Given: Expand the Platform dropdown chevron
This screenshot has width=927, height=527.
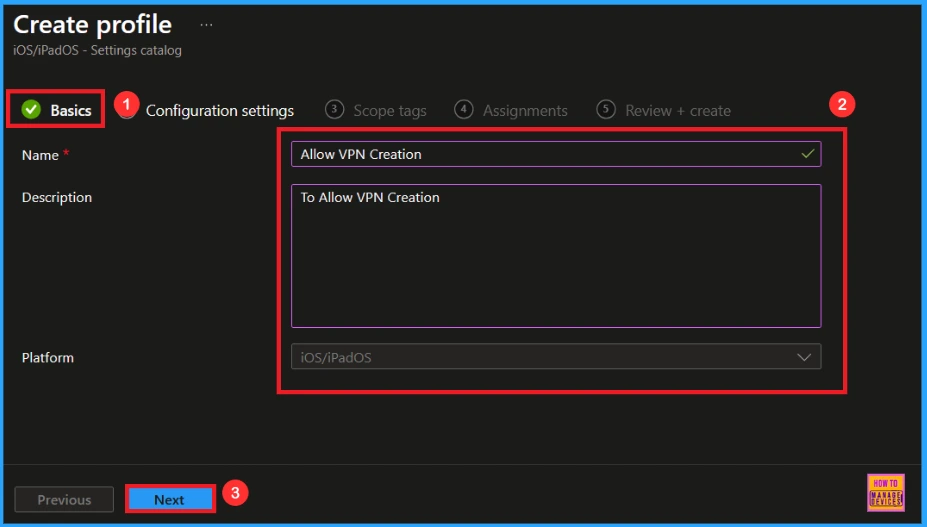Looking at the screenshot, I should pos(804,357).
